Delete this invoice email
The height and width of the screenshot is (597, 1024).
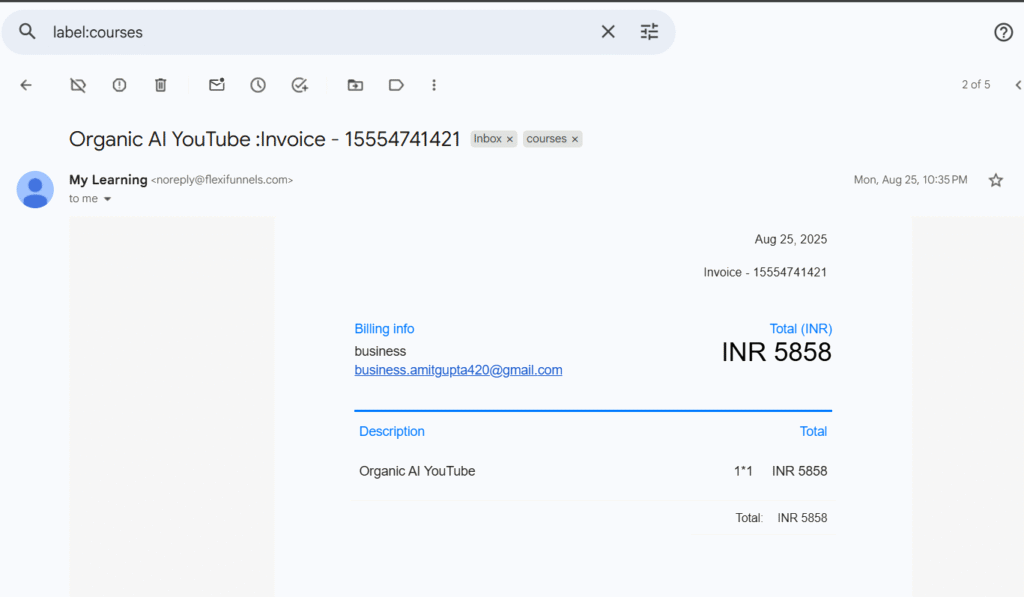(160, 85)
